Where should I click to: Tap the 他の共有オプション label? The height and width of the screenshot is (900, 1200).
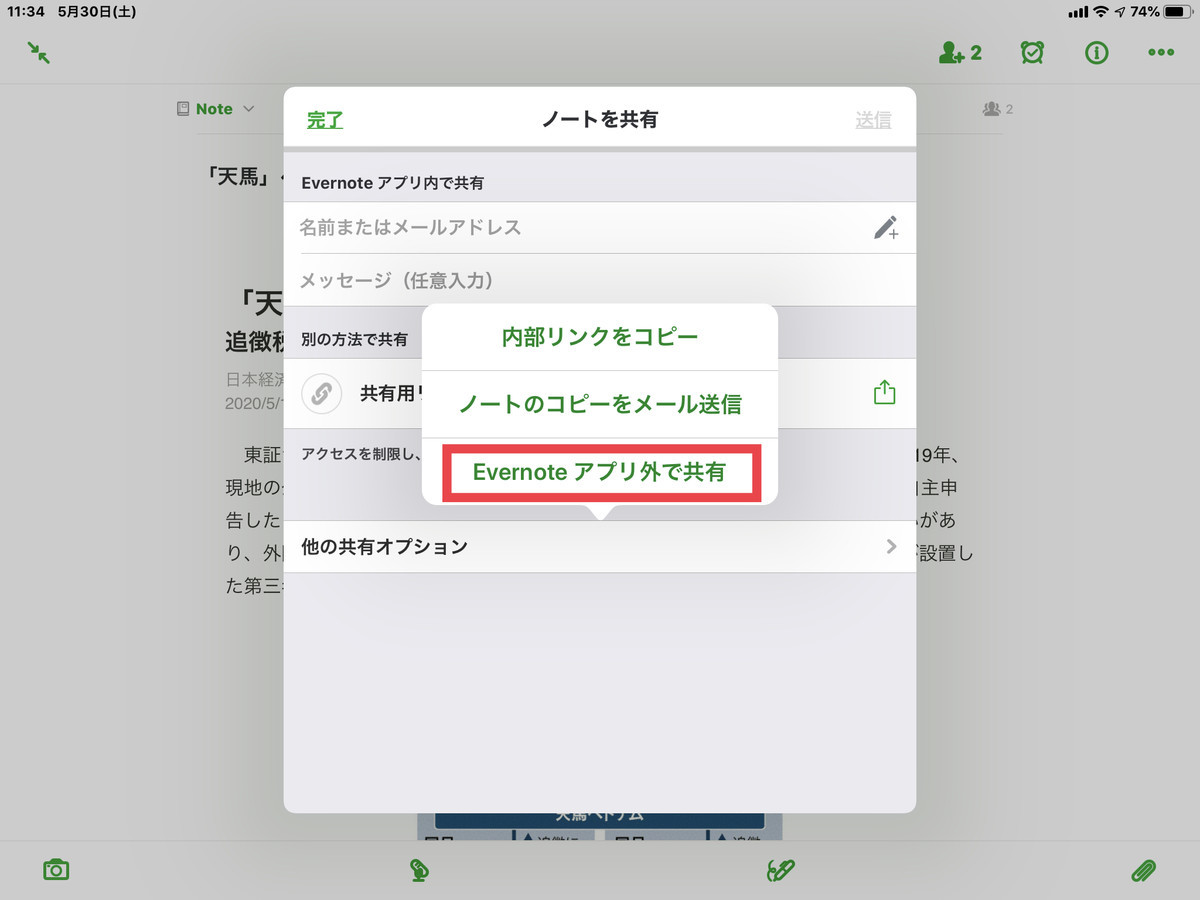pos(384,546)
